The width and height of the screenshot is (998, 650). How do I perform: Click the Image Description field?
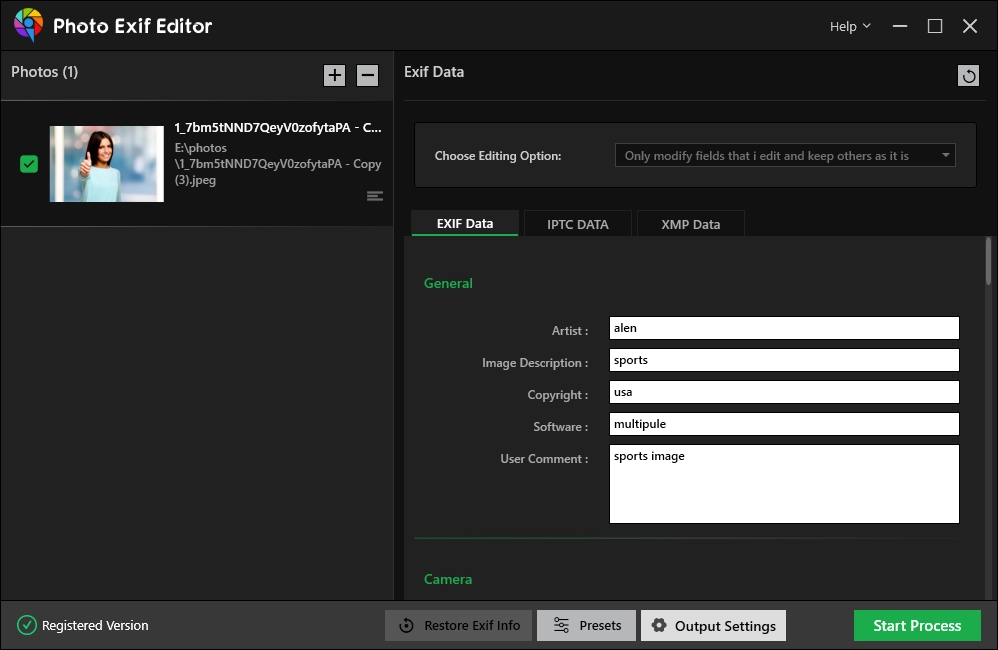coord(784,360)
